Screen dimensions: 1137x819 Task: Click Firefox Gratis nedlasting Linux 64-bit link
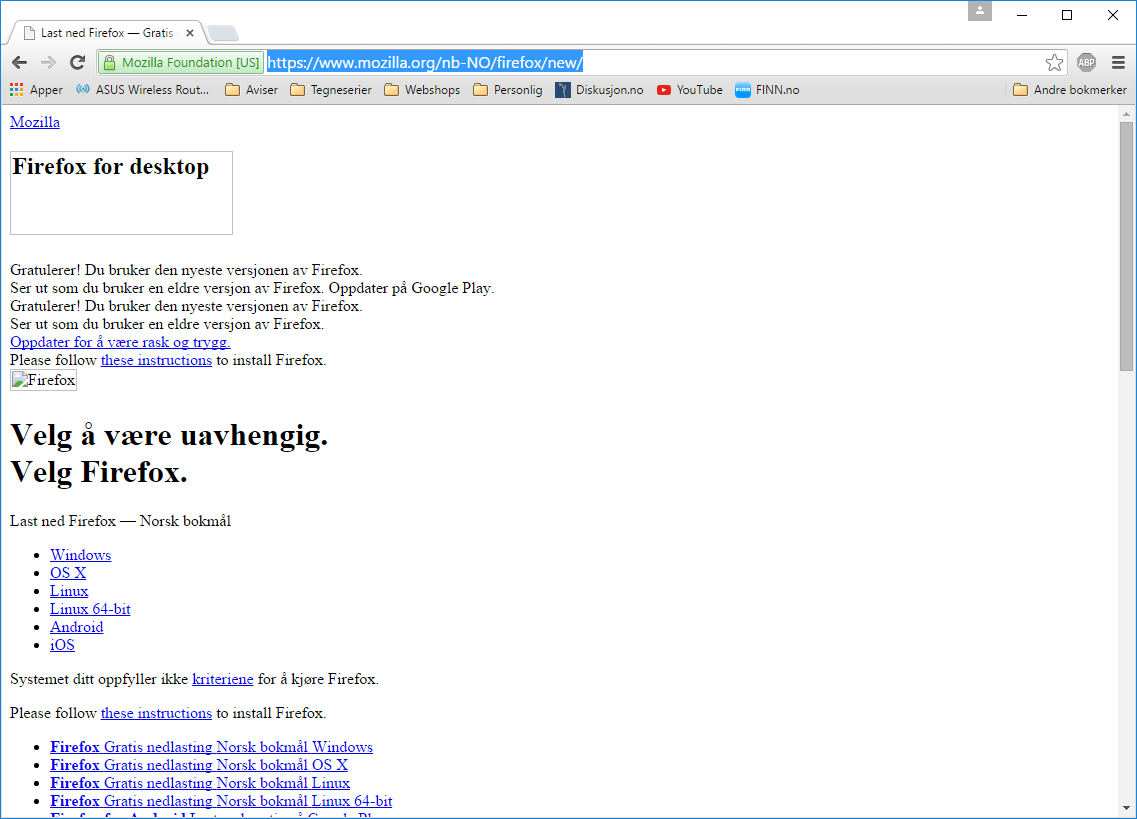click(x=221, y=801)
